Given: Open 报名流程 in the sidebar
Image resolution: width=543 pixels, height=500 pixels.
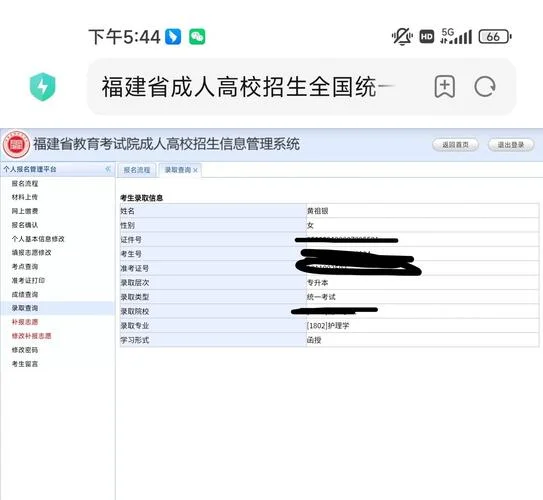Looking at the screenshot, I should pyautogui.click(x=25, y=184).
